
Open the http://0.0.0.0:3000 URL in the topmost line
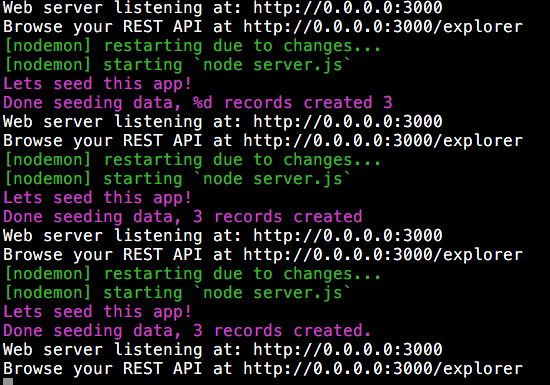(348, 8)
